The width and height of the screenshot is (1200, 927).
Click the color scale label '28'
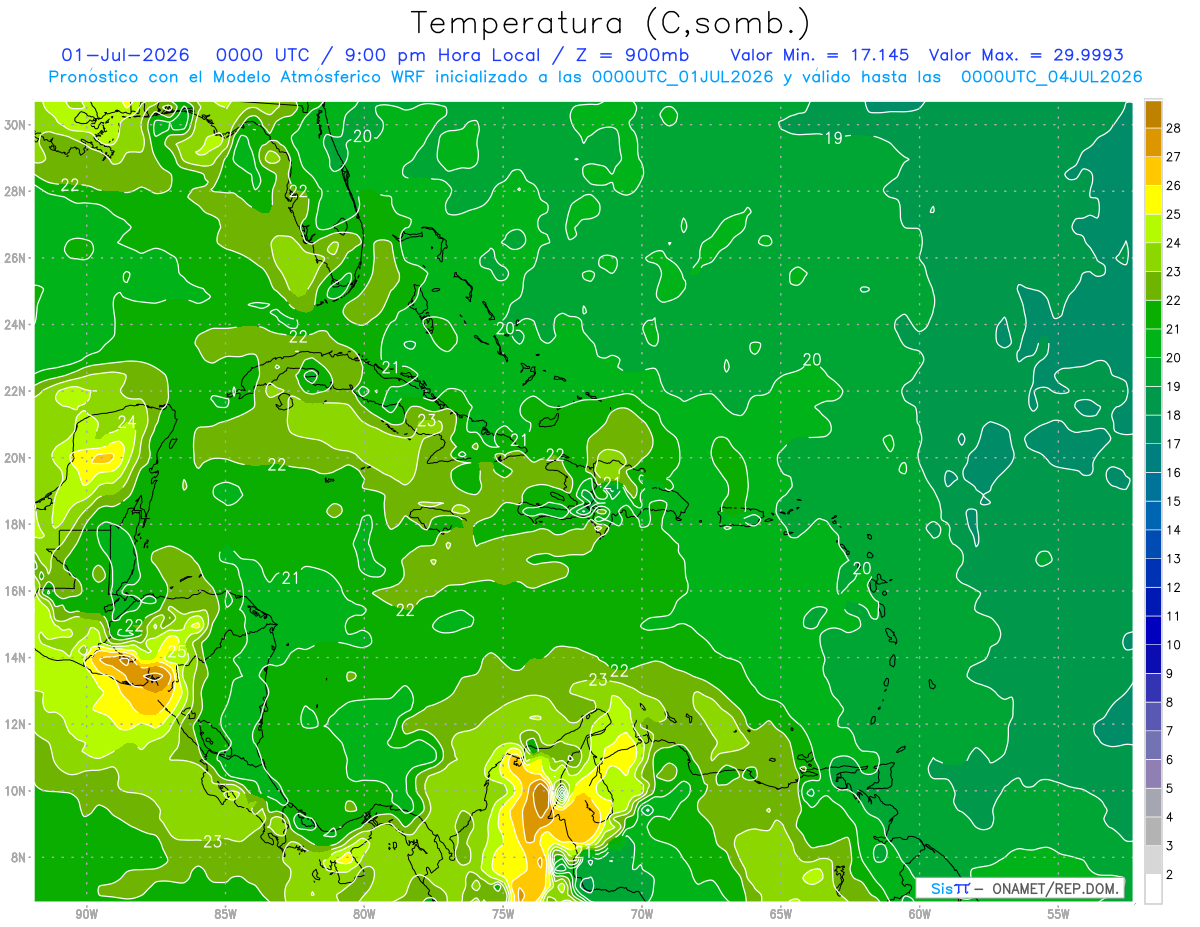pos(1174,127)
